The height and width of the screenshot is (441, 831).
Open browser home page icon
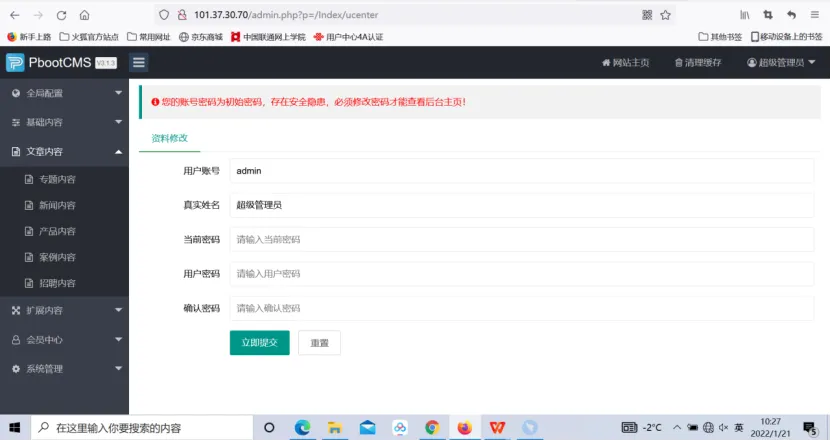coord(84,15)
